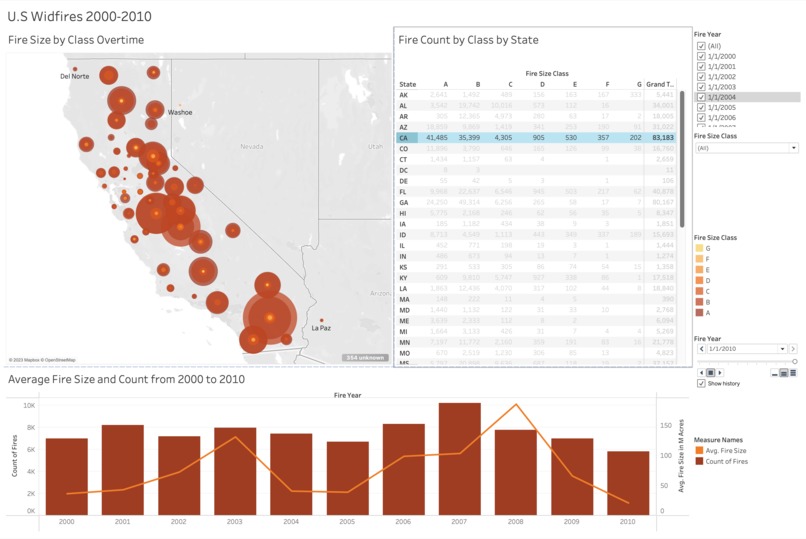Uncheck the 1/1/2000 fire year filter
The image size is (806, 539).
701,56
